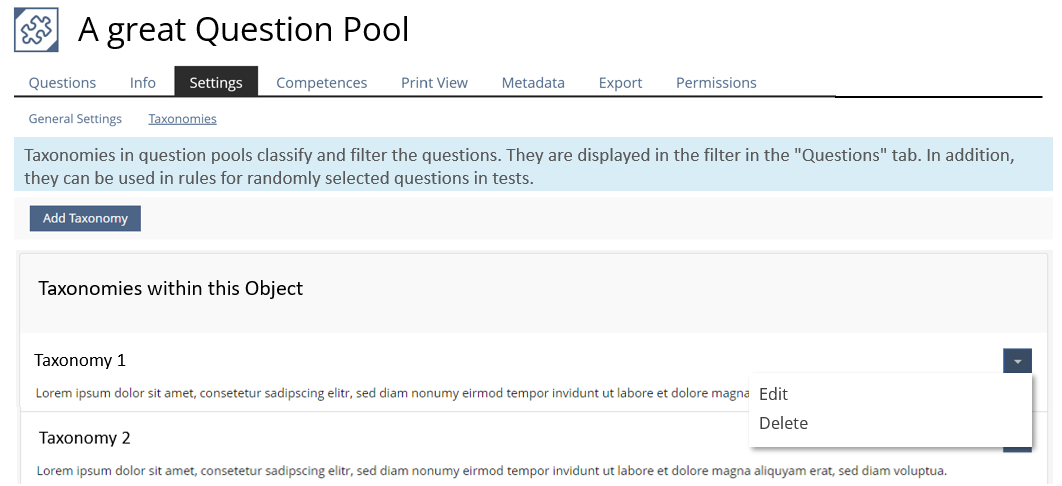Open the Questions tab
Screen dimensions: 1062x486
pyautogui.click(x=62, y=83)
